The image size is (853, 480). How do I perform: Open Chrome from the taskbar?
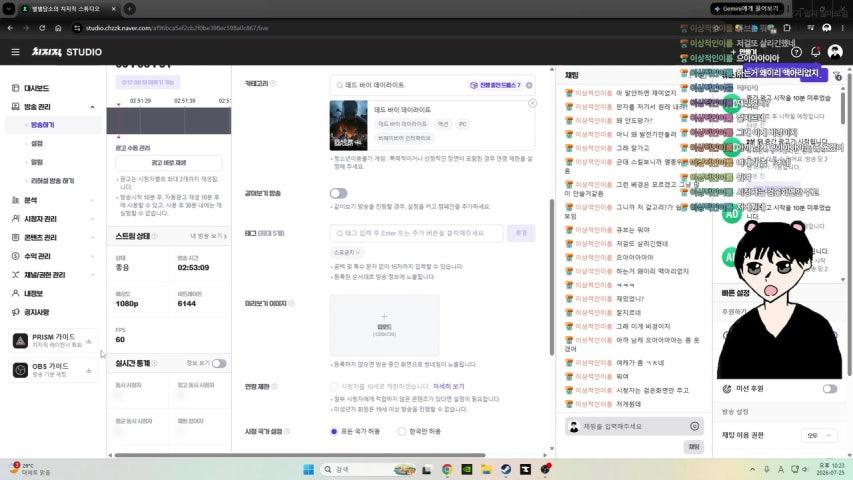click(447, 469)
